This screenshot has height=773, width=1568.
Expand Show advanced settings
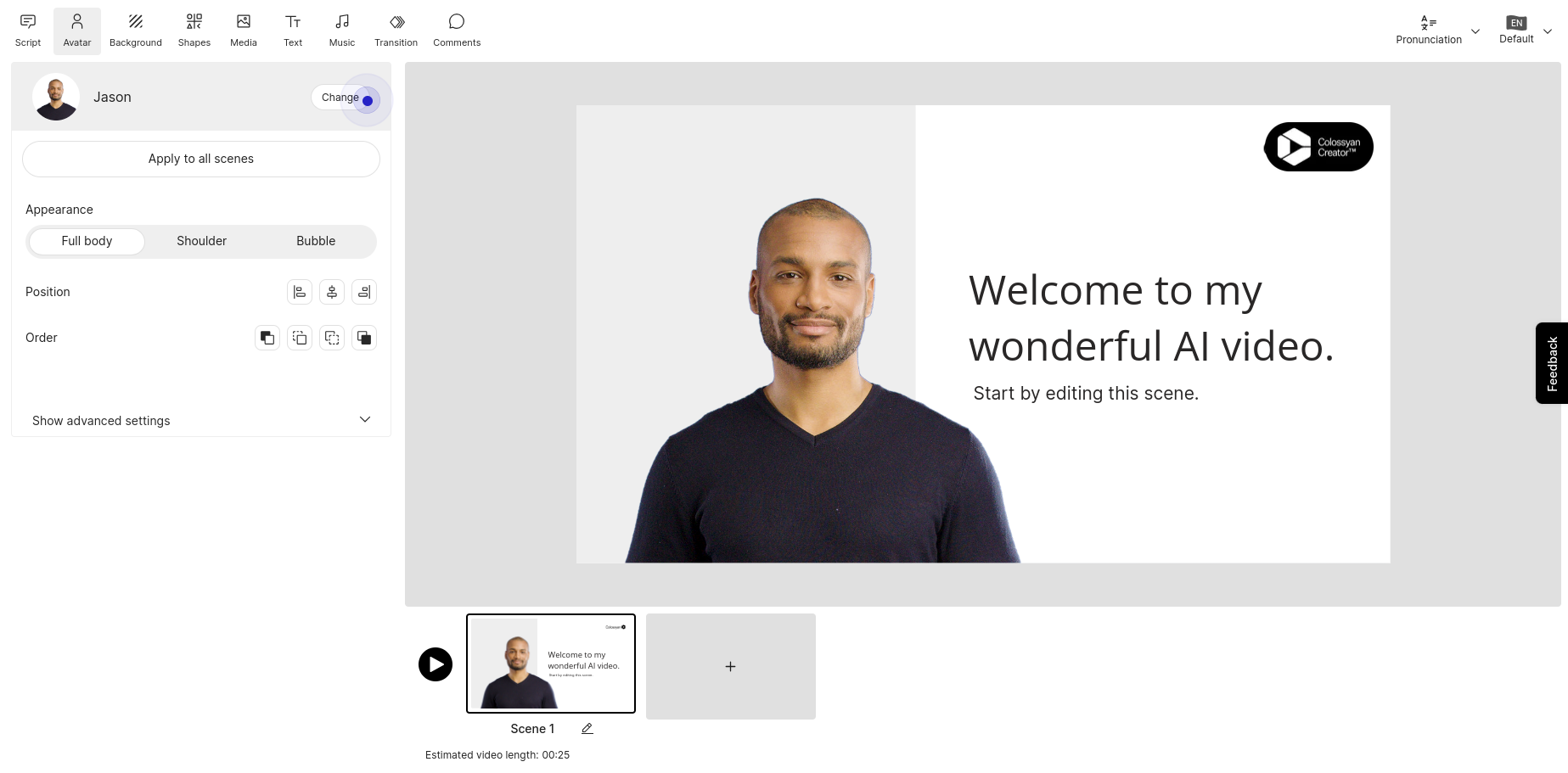(x=201, y=420)
